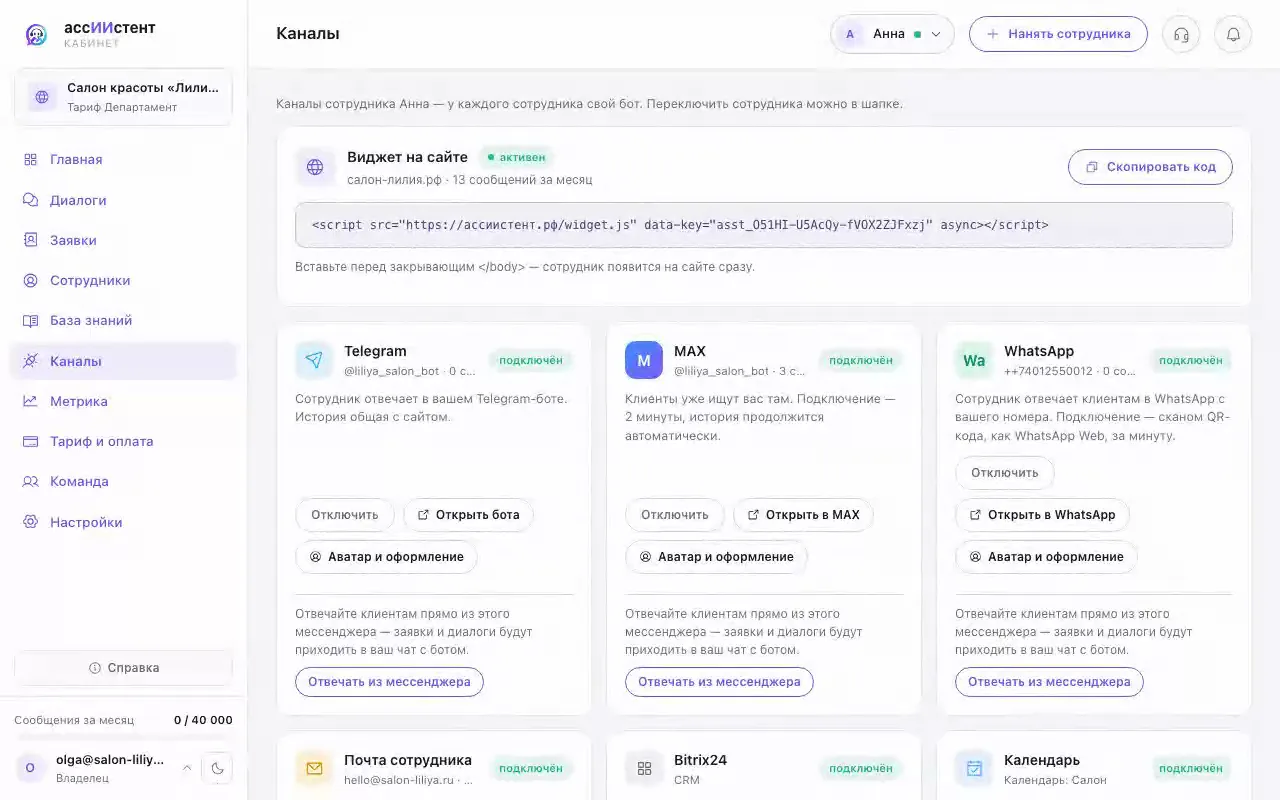Click подключён badge on Bitrix24 card

(x=860, y=768)
